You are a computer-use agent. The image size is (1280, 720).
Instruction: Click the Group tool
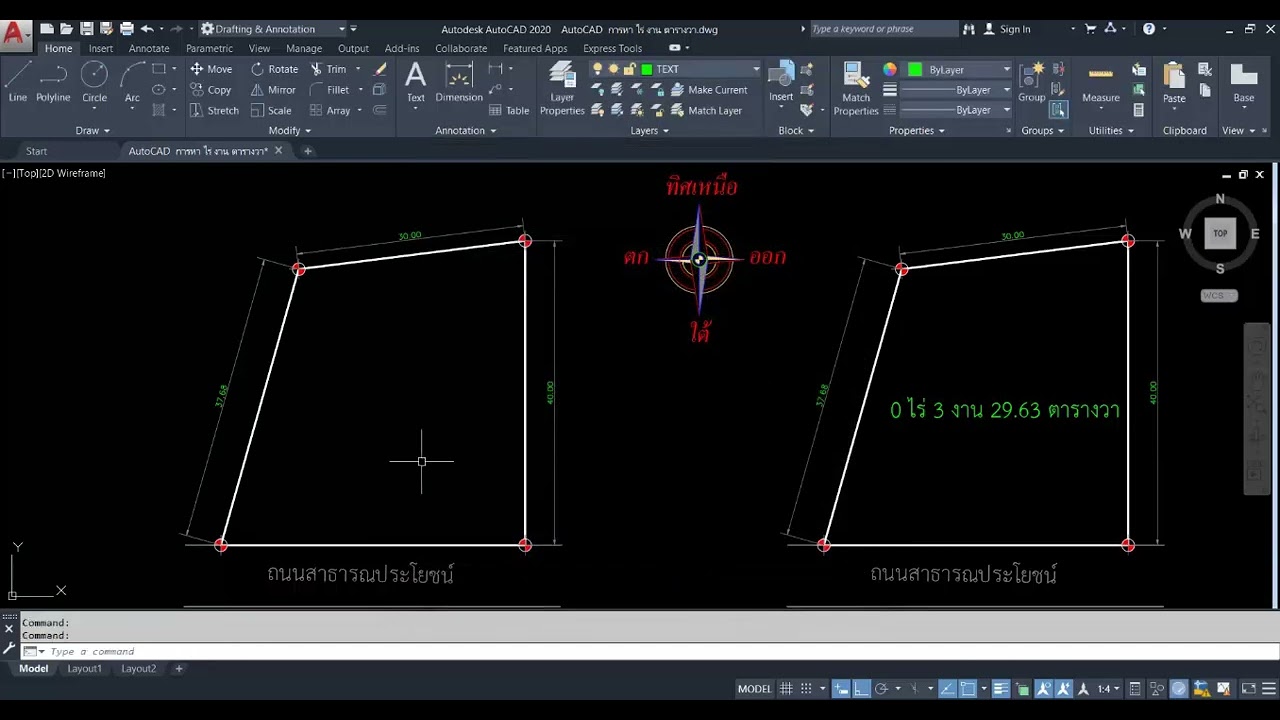coord(1032,82)
